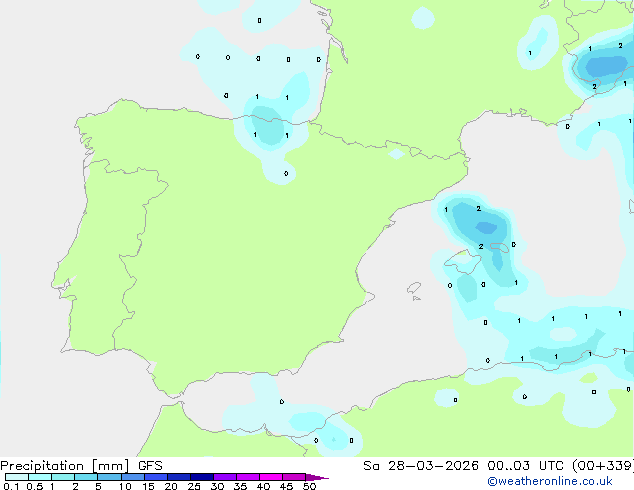Click the 40–45 mm magenta legend swatch
The height and width of the screenshot is (490, 634).
271,477
